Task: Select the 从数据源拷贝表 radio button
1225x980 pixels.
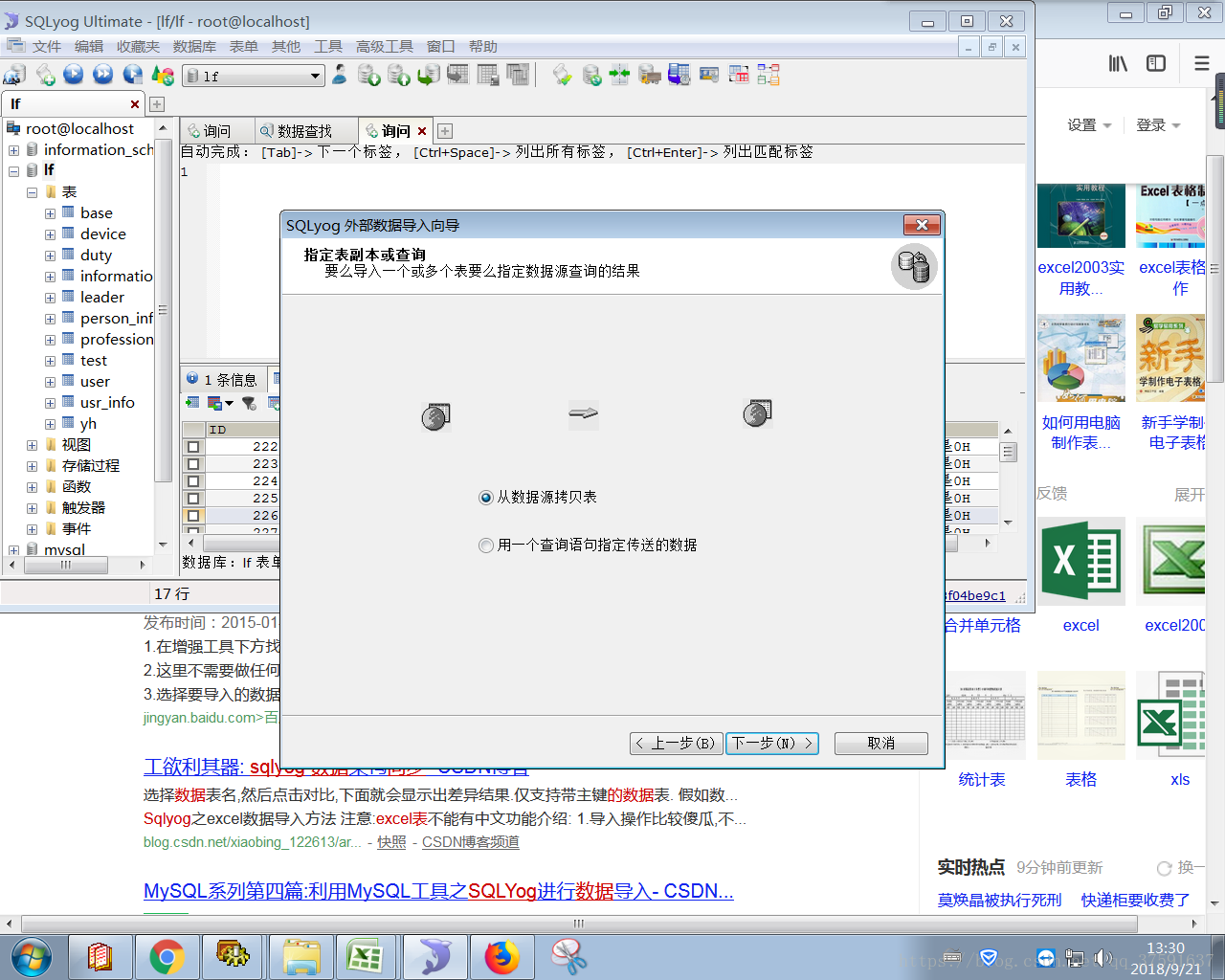Action: click(486, 498)
